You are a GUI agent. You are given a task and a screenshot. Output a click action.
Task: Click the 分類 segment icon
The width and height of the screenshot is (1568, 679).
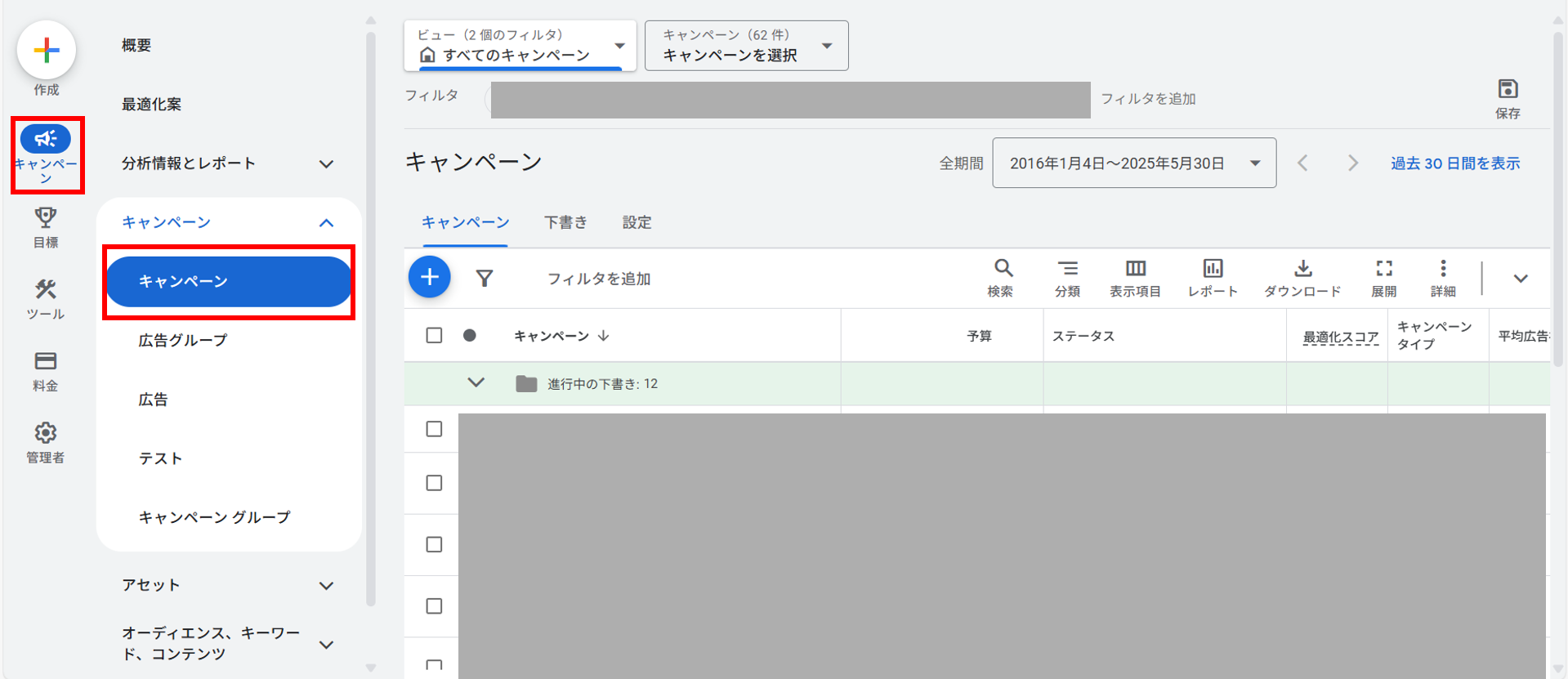pyautogui.click(x=1067, y=268)
